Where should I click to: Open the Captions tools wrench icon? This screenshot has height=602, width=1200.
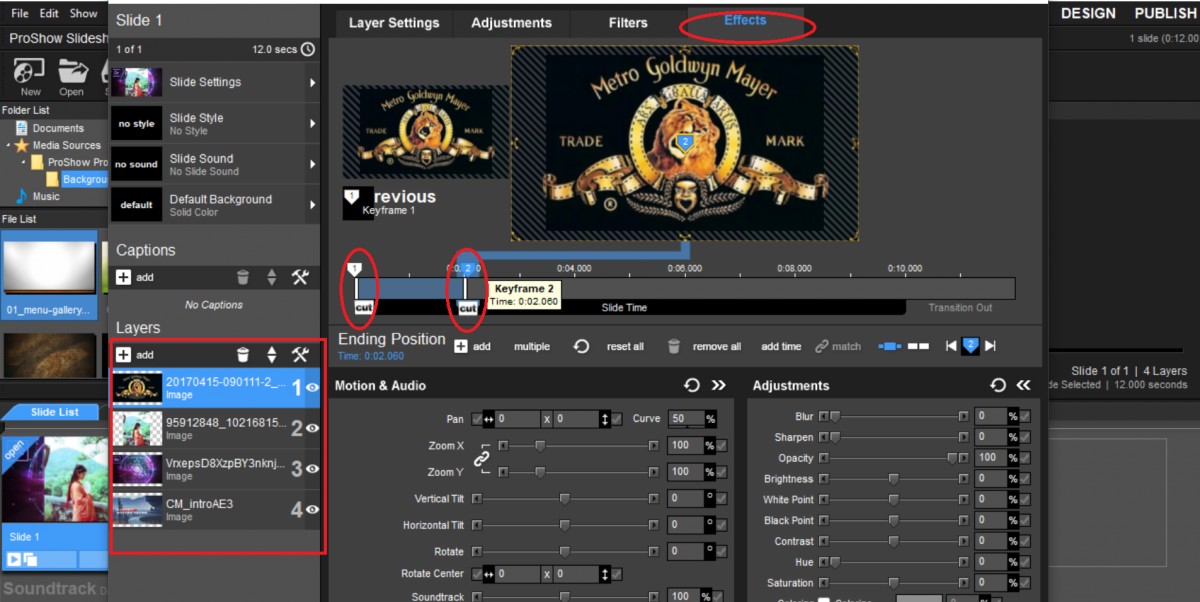tap(300, 277)
